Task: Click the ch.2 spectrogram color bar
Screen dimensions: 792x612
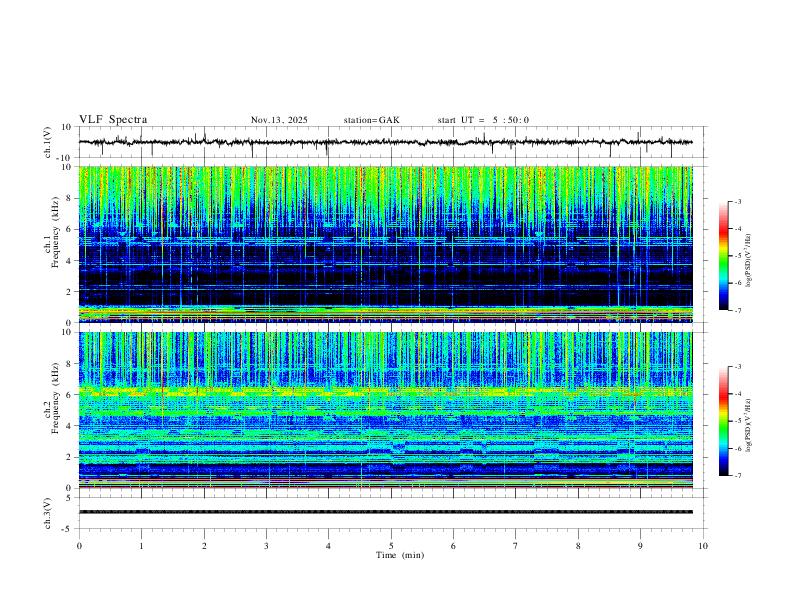Action: [724, 421]
